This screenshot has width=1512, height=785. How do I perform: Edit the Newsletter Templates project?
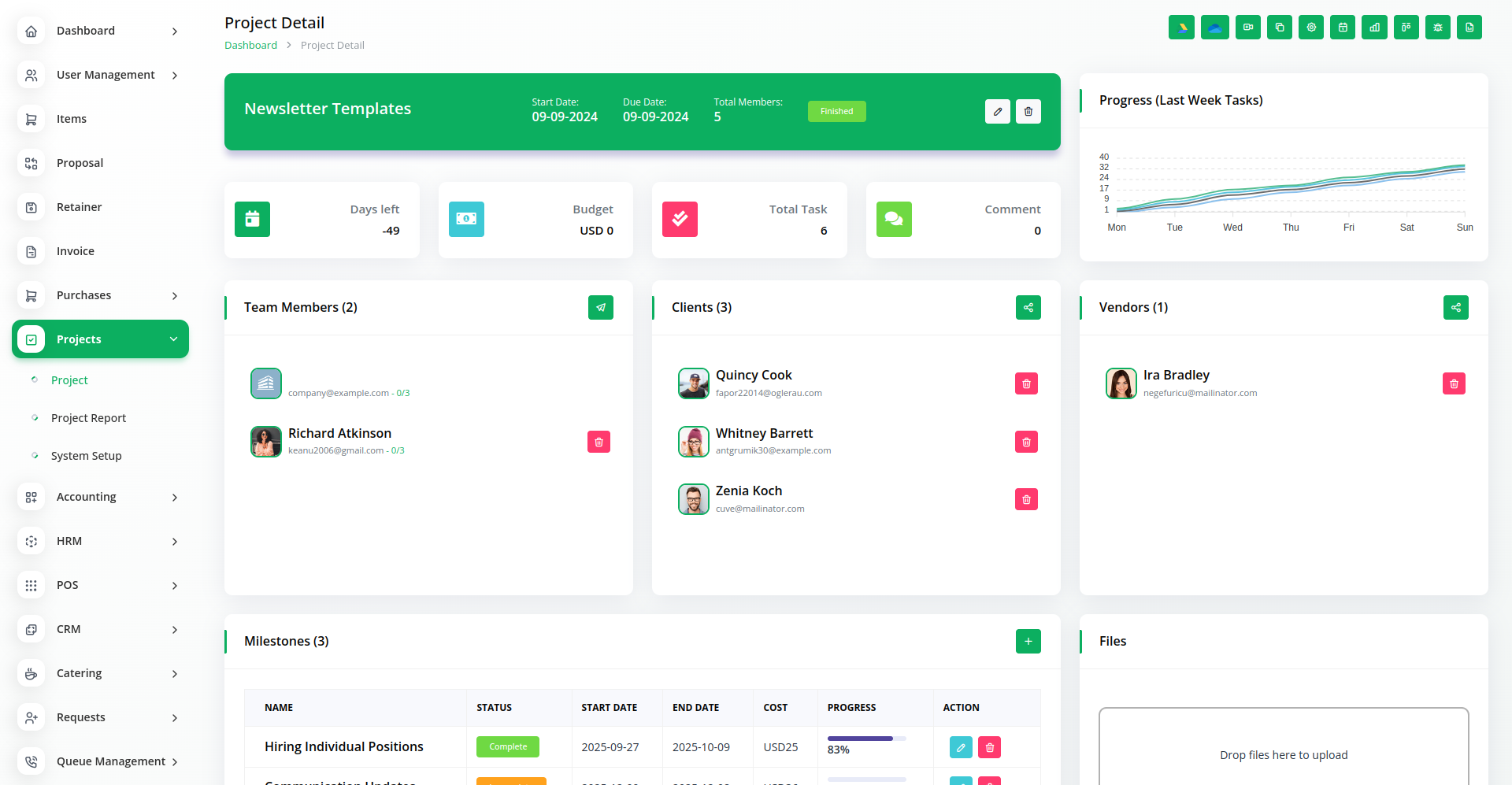[997, 112]
